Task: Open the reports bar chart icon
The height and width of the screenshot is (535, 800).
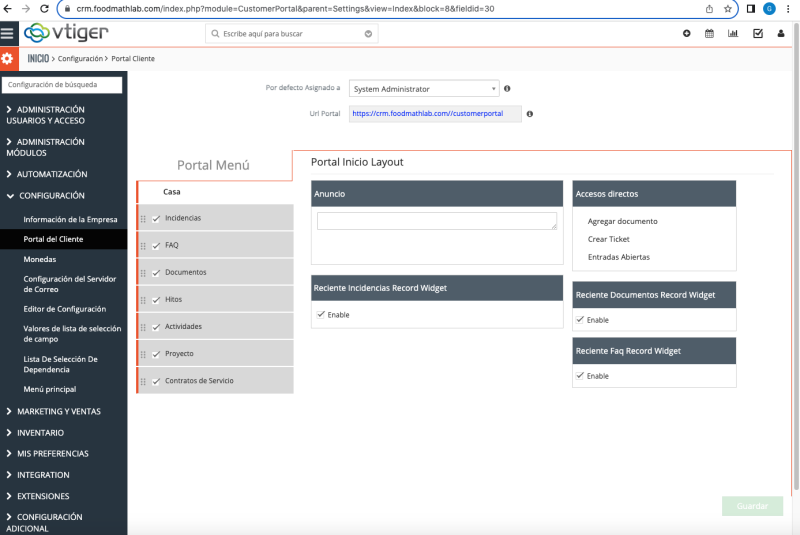Action: (733, 33)
